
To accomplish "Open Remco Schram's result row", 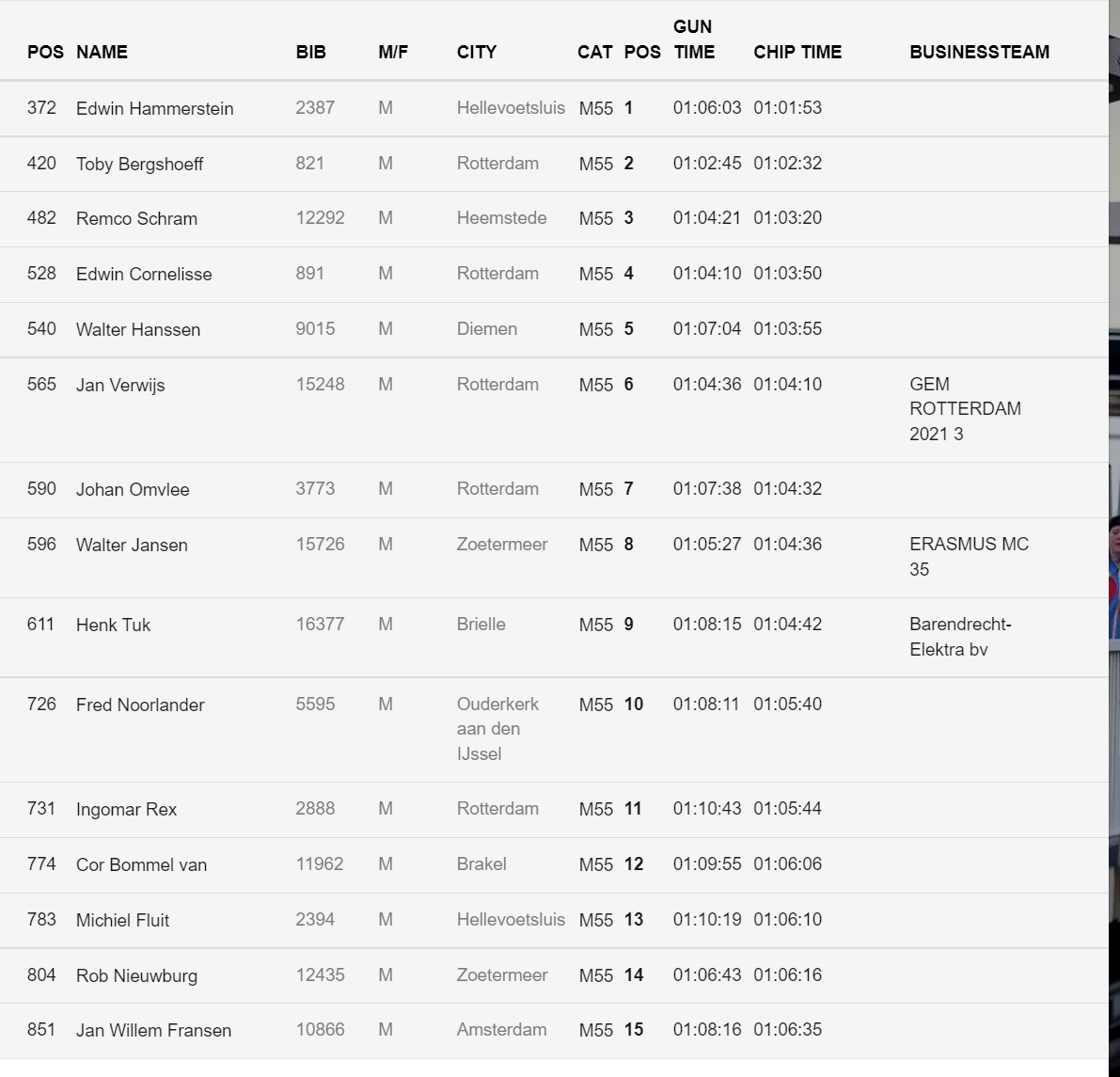I will [x=554, y=218].
